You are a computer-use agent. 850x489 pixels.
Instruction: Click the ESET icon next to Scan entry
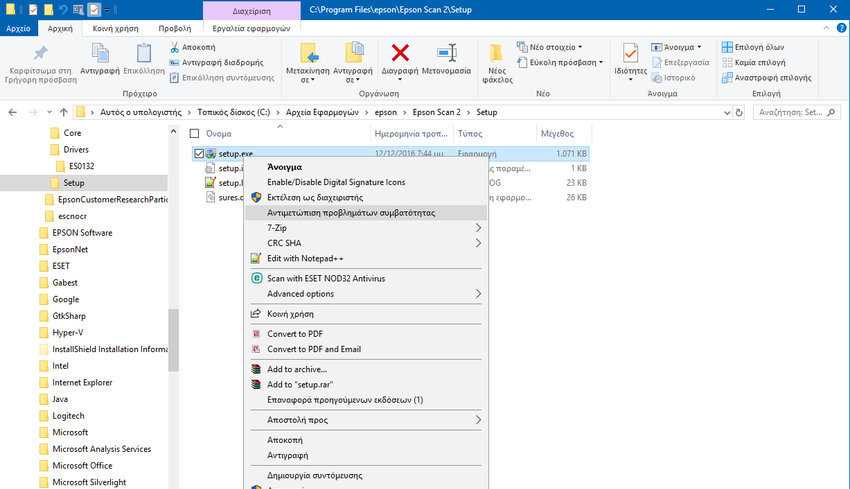click(x=256, y=278)
